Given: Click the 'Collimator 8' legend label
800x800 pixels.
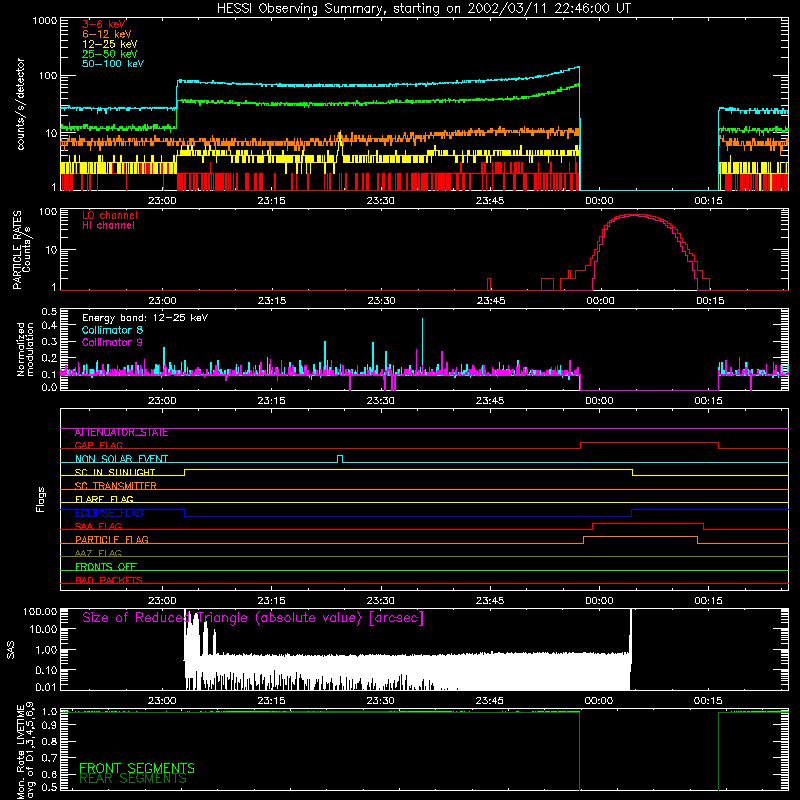Looking at the screenshot, I should click(112, 330).
